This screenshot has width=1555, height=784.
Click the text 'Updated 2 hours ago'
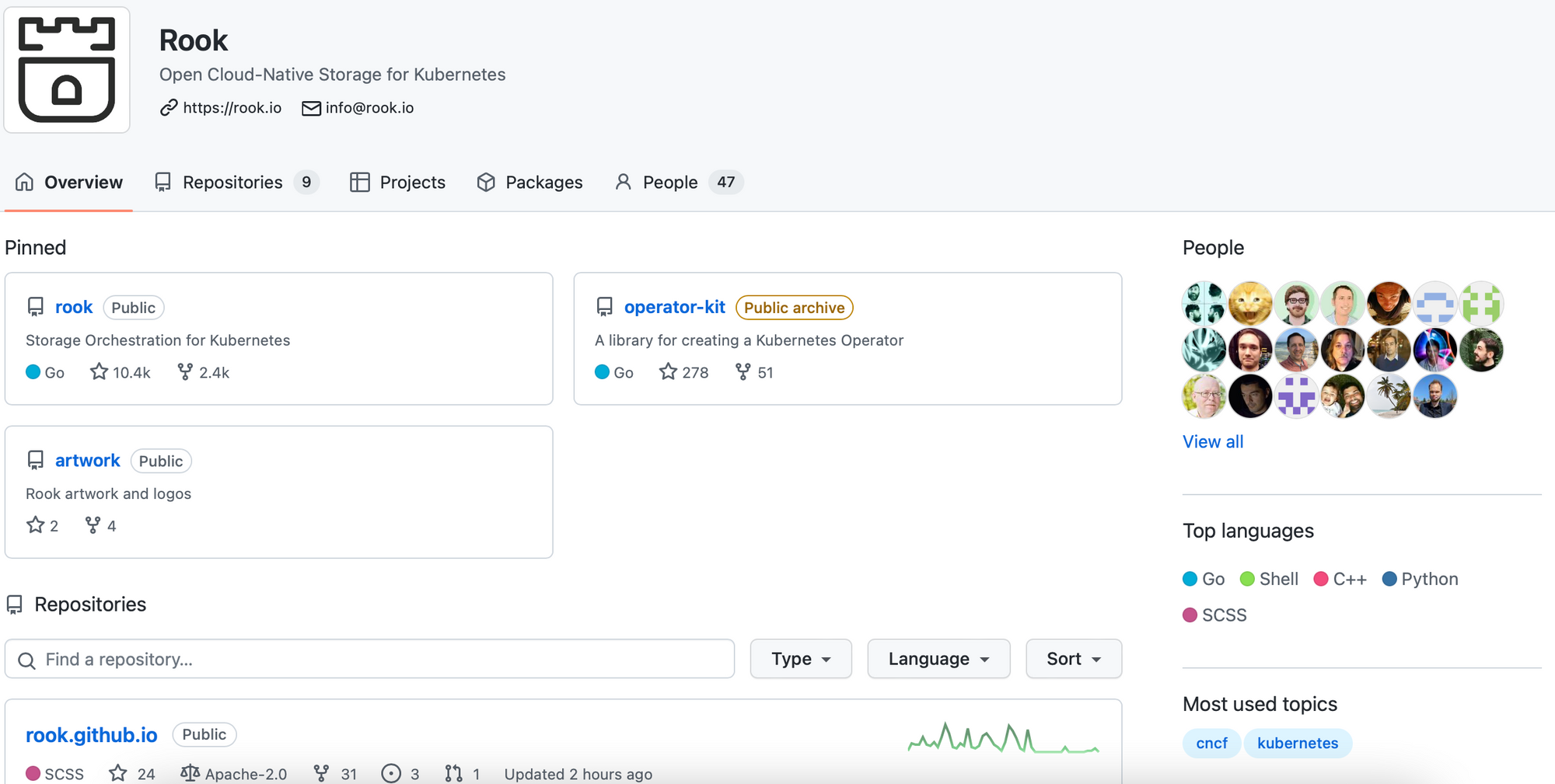(578, 774)
